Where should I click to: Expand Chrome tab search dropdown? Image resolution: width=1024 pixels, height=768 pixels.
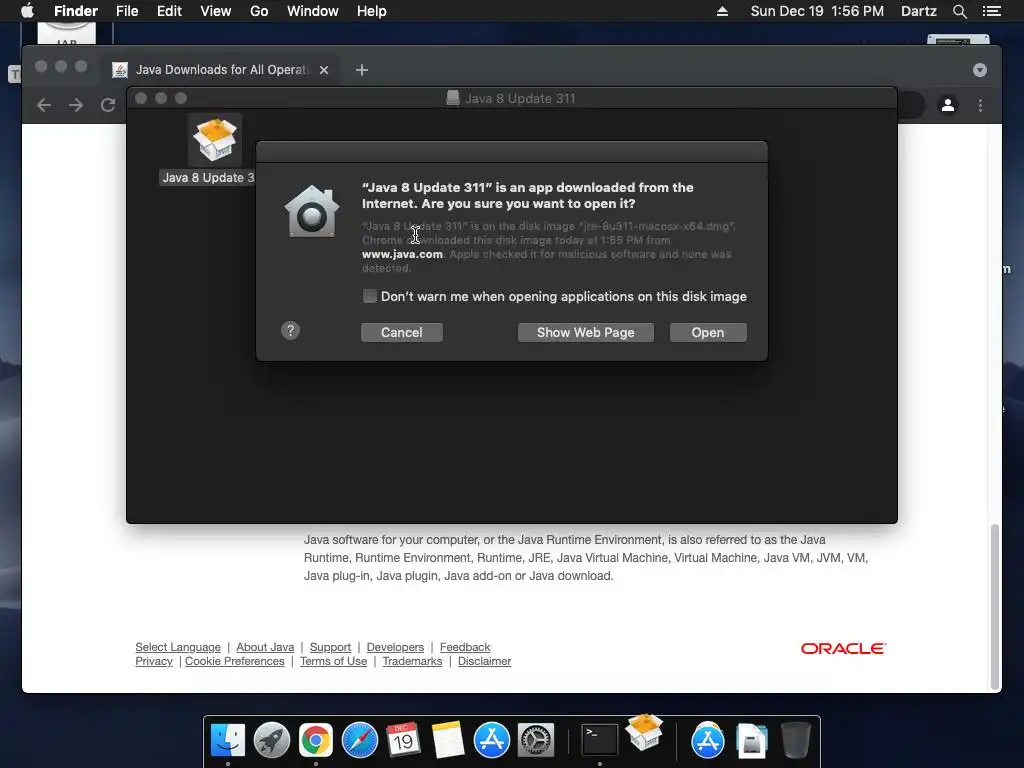(980, 70)
